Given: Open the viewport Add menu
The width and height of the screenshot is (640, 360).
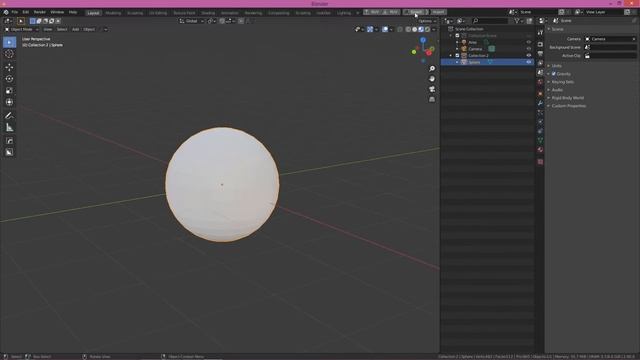Looking at the screenshot, I should (76, 29).
